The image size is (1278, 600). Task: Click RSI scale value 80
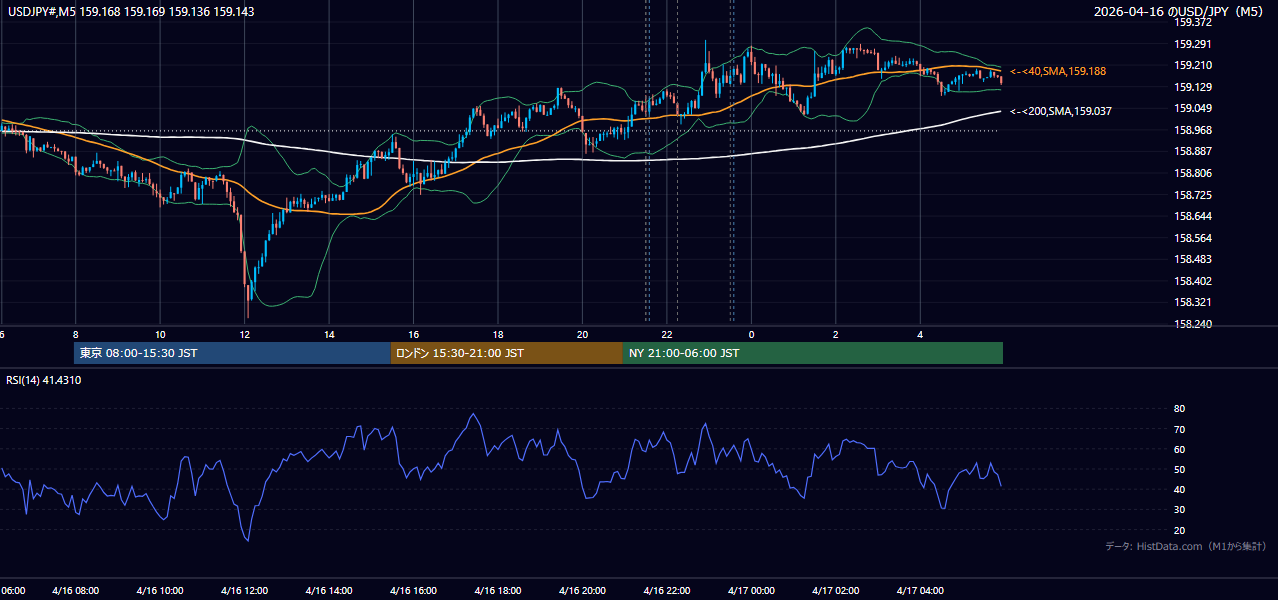1180,409
